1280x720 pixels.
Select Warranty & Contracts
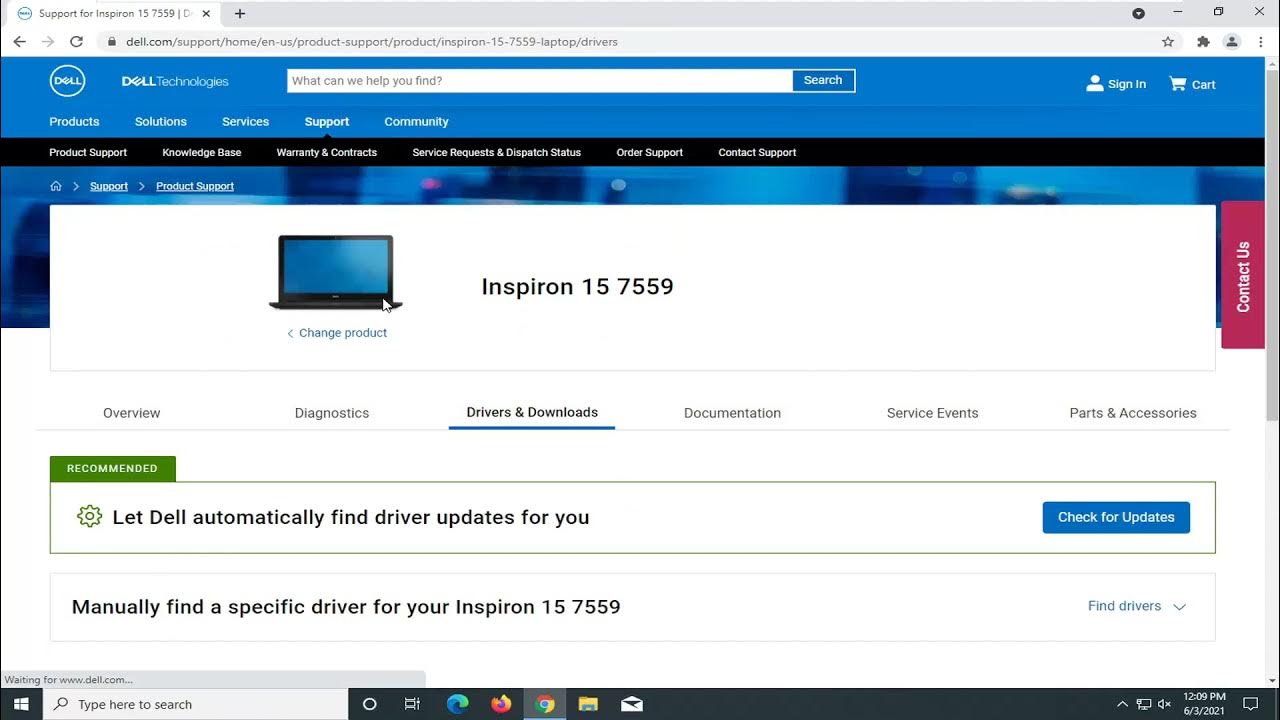(327, 153)
